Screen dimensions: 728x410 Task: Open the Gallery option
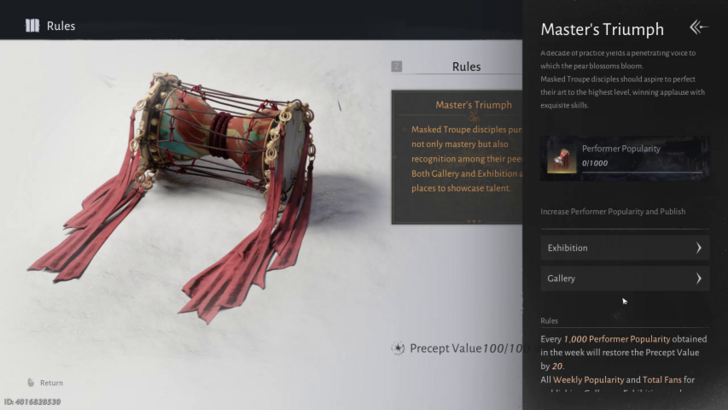point(625,279)
